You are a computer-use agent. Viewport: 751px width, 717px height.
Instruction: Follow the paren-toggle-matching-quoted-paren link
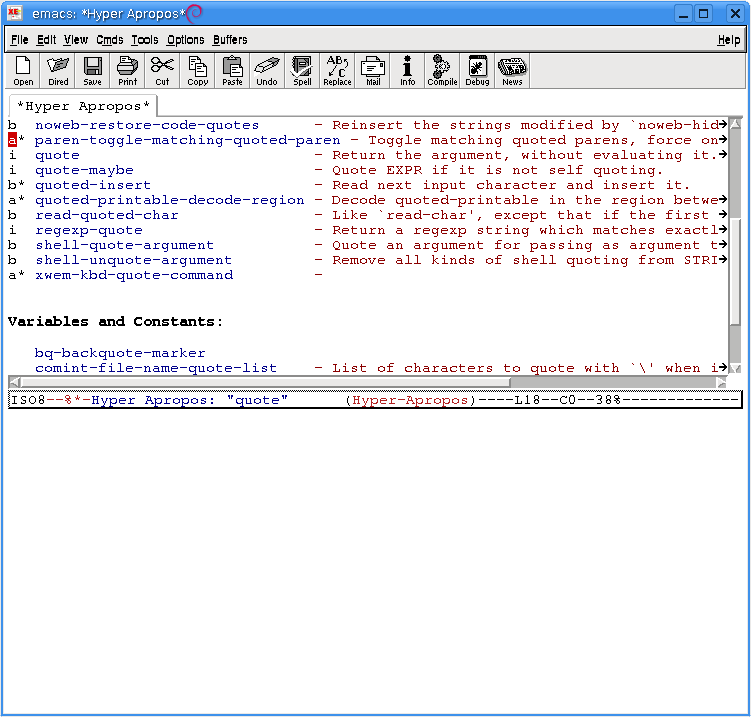pos(187,140)
